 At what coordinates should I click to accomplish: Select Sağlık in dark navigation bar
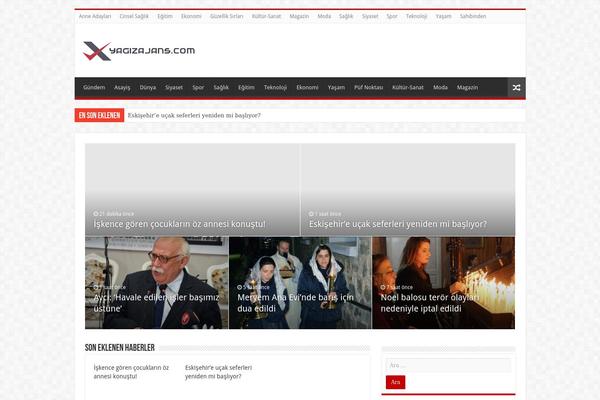coord(221,87)
